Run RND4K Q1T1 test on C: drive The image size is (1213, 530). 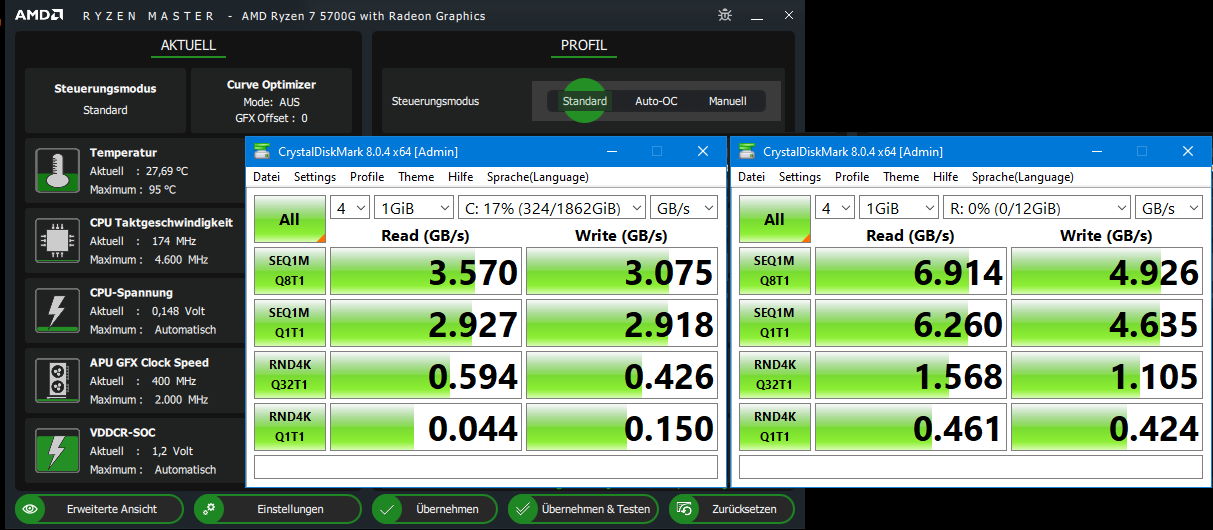290,427
